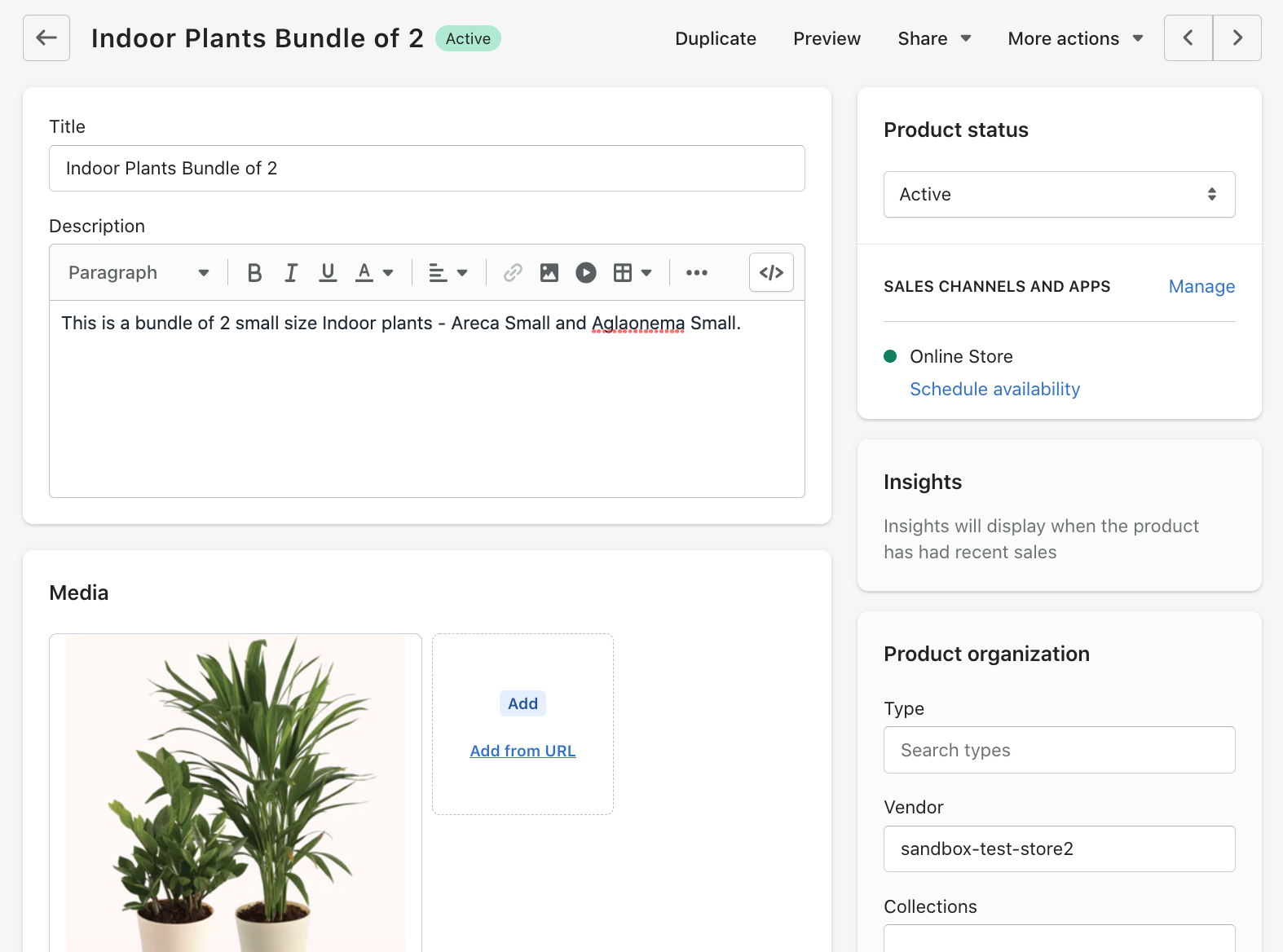
Task: Go to previous product
Action: [x=1188, y=37]
